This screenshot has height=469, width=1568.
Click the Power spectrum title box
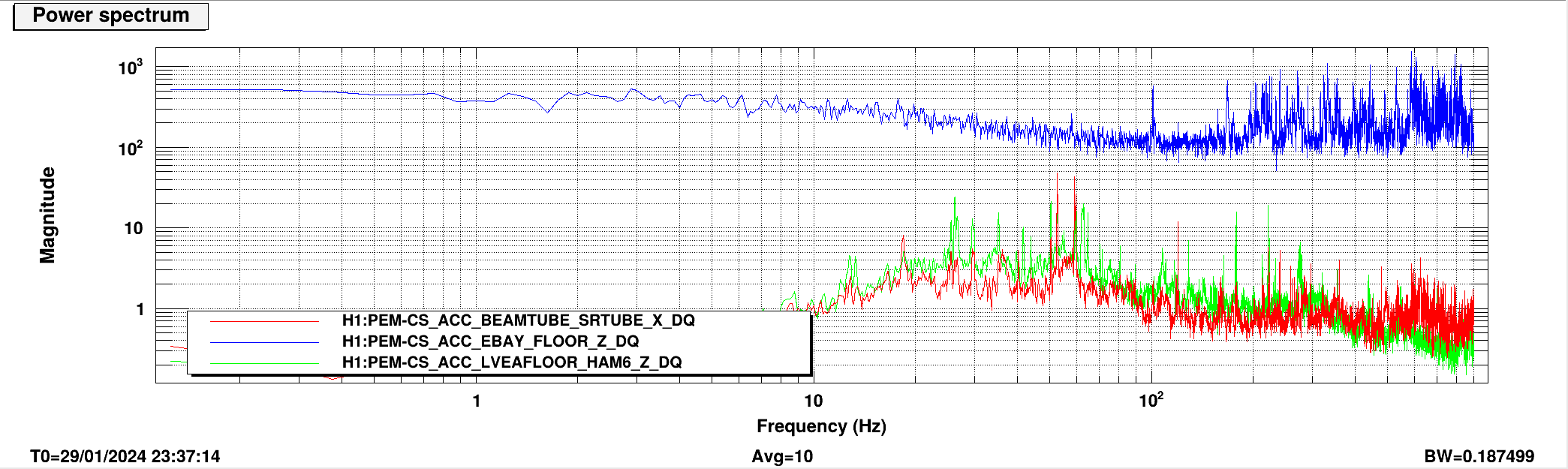tap(111, 16)
